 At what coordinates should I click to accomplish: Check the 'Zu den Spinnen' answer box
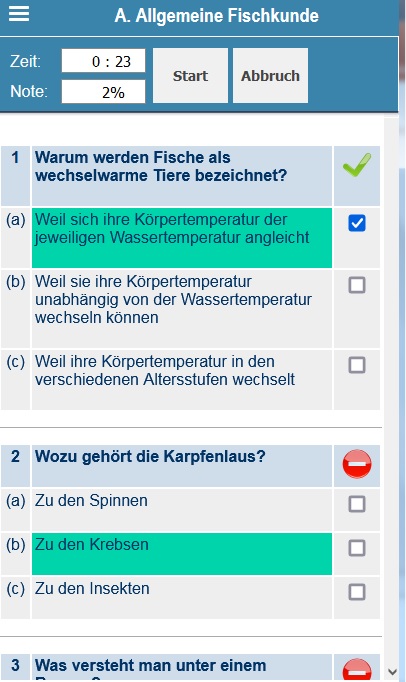(x=357, y=504)
